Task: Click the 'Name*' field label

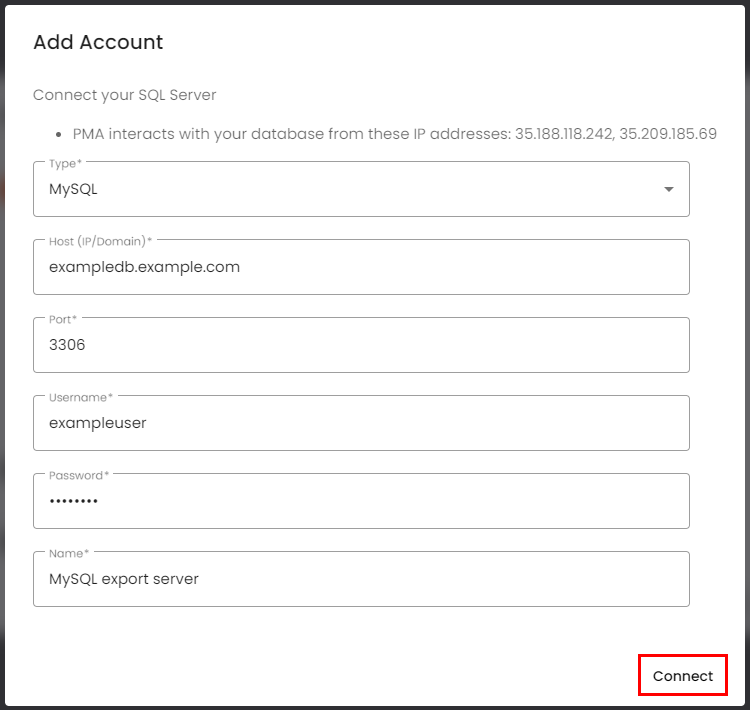Action: pyautogui.click(x=68, y=553)
